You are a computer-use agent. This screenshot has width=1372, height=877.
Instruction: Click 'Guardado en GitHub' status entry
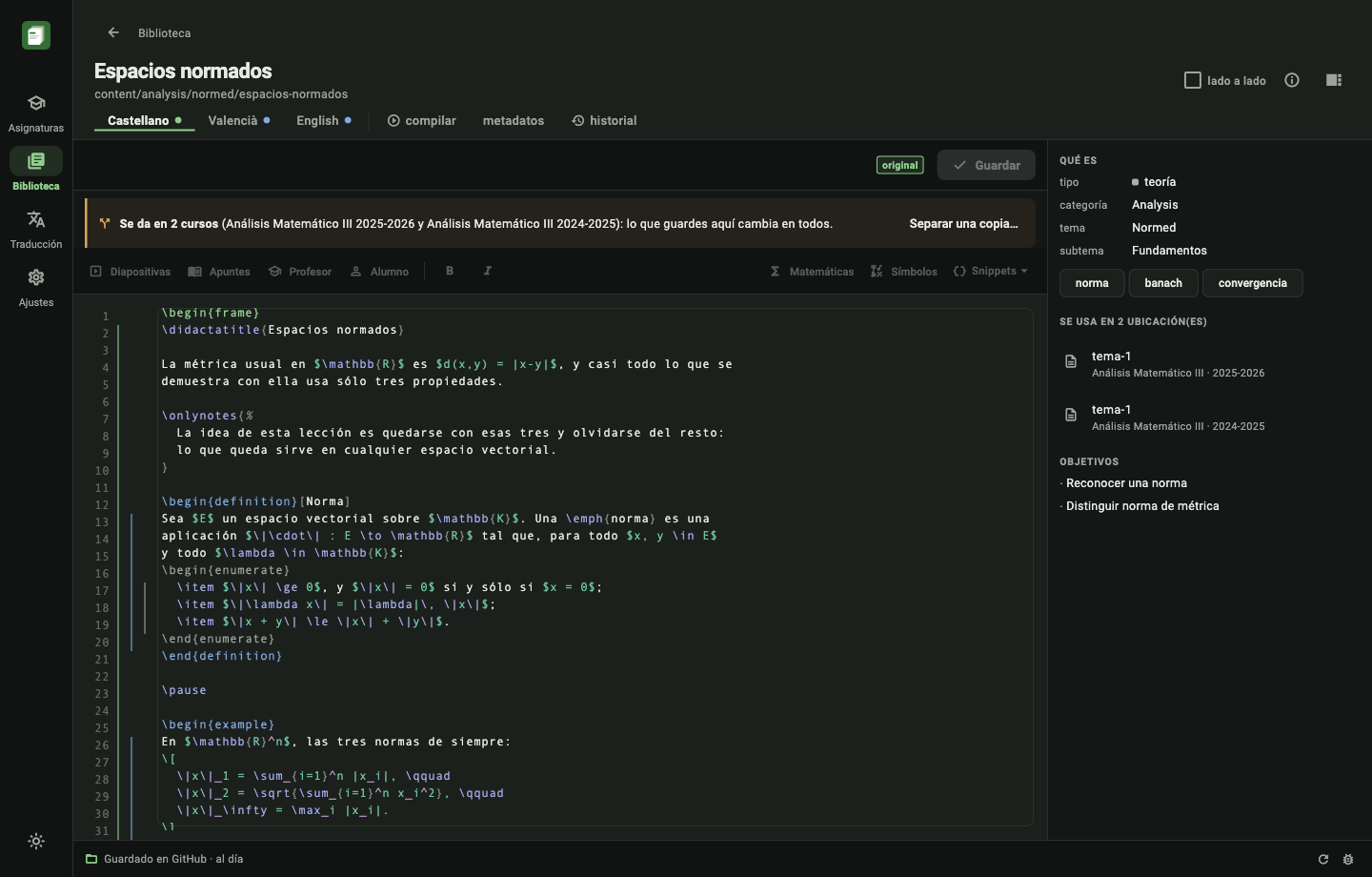pos(164,859)
